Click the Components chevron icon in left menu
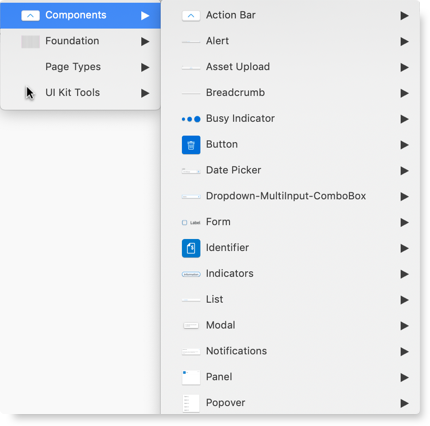 [30, 15]
